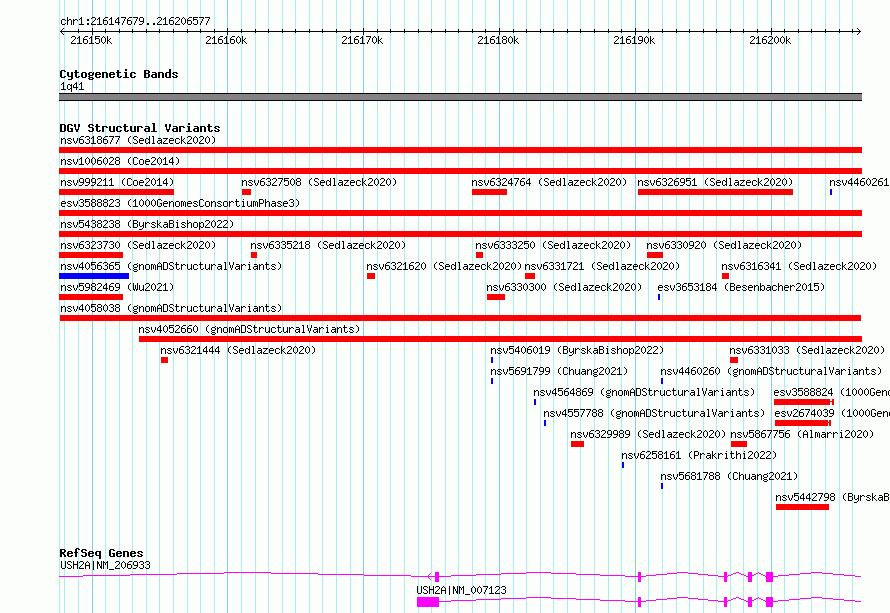Click nsv5438238 (ByrskaBishop2022) label
Viewport: 890px width, 613px height.
pyautogui.click(x=147, y=224)
